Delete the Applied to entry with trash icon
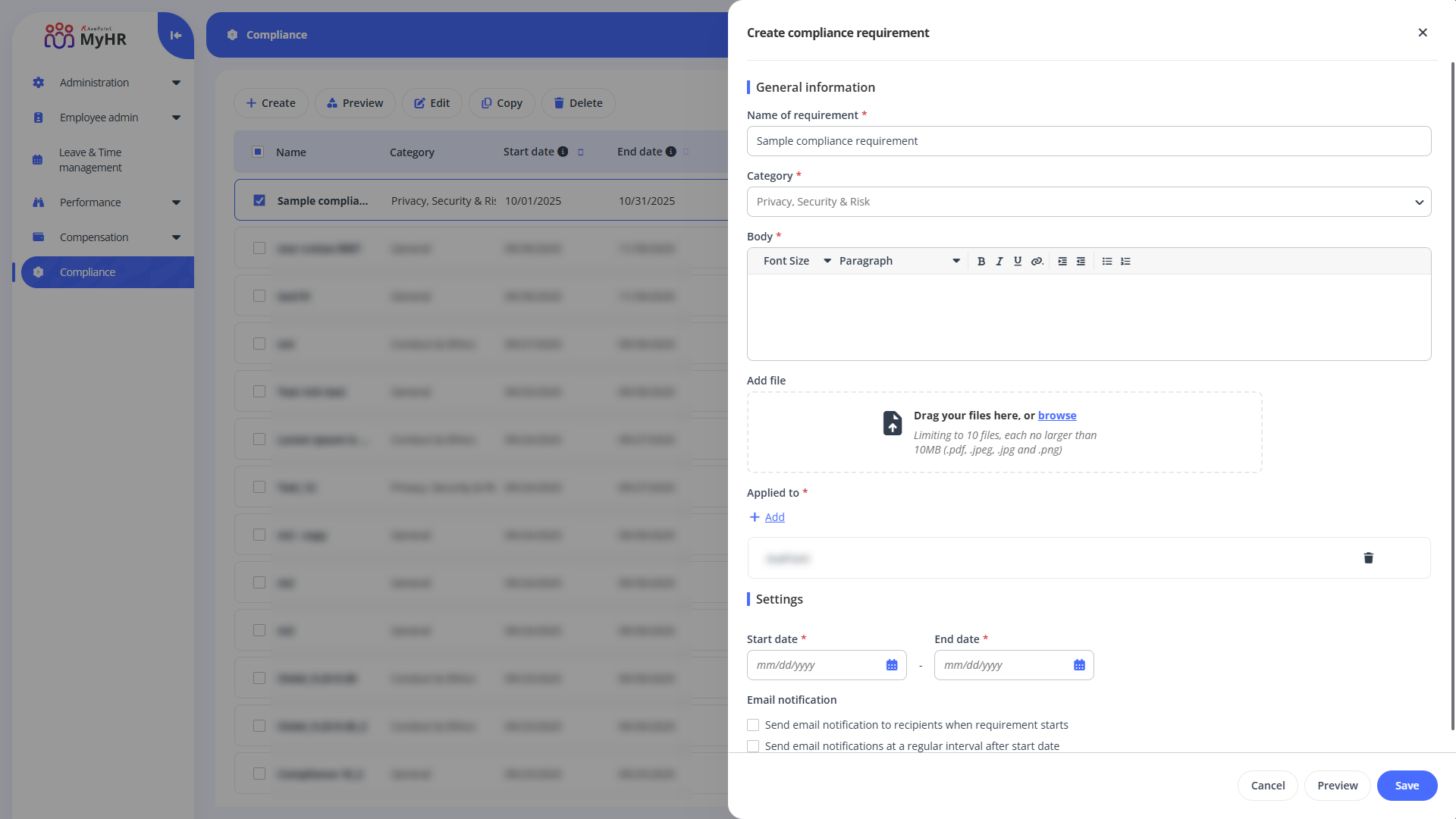Image resolution: width=1456 pixels, height=819 pixels. point(1368,557)
